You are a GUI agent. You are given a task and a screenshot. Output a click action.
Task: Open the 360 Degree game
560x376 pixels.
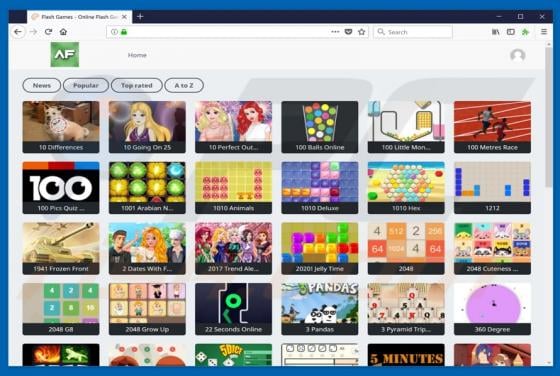coord(492,309)
